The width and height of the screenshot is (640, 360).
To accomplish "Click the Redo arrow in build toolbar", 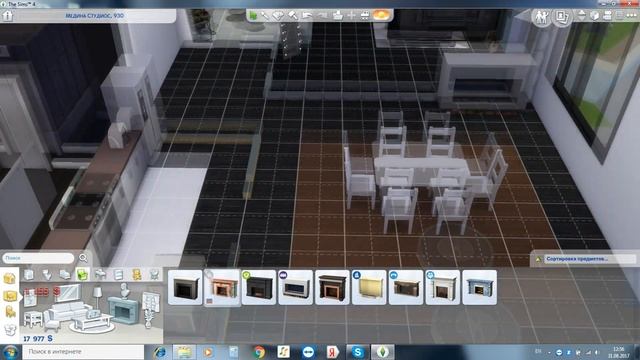I will coord(322,16).
